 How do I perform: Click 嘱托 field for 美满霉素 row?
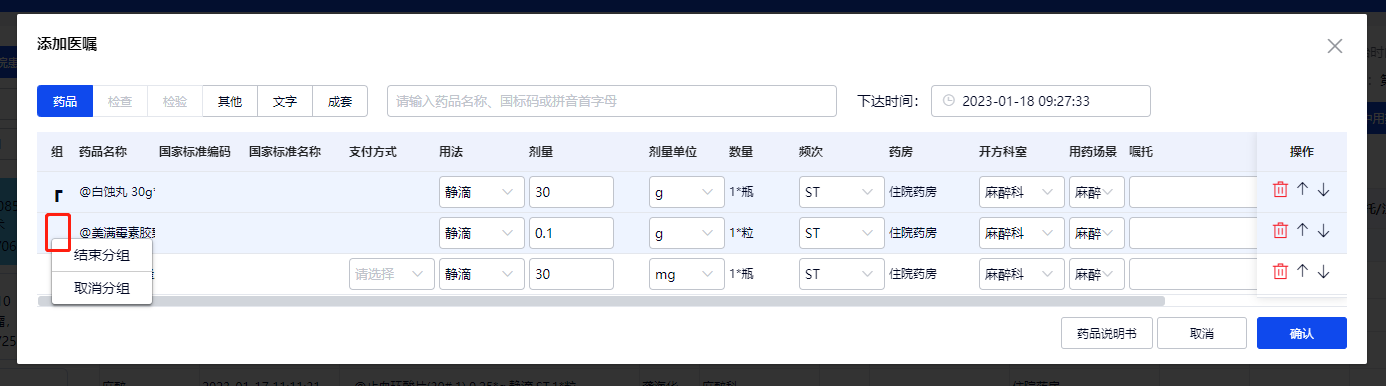point(1192,232)
